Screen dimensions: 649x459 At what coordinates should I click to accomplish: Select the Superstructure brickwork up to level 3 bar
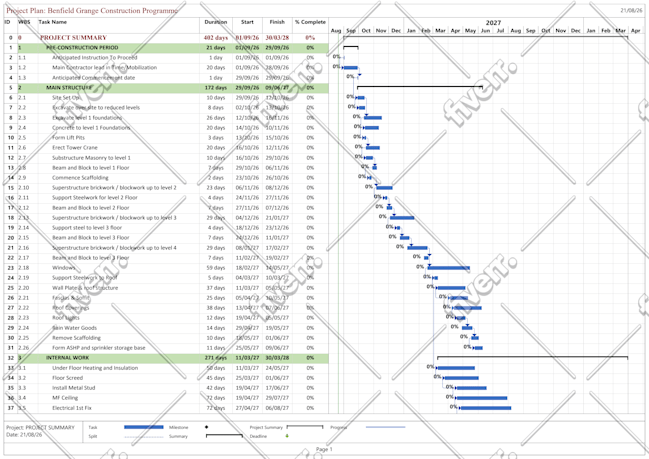pyautogui.click(x=402, y=218)
